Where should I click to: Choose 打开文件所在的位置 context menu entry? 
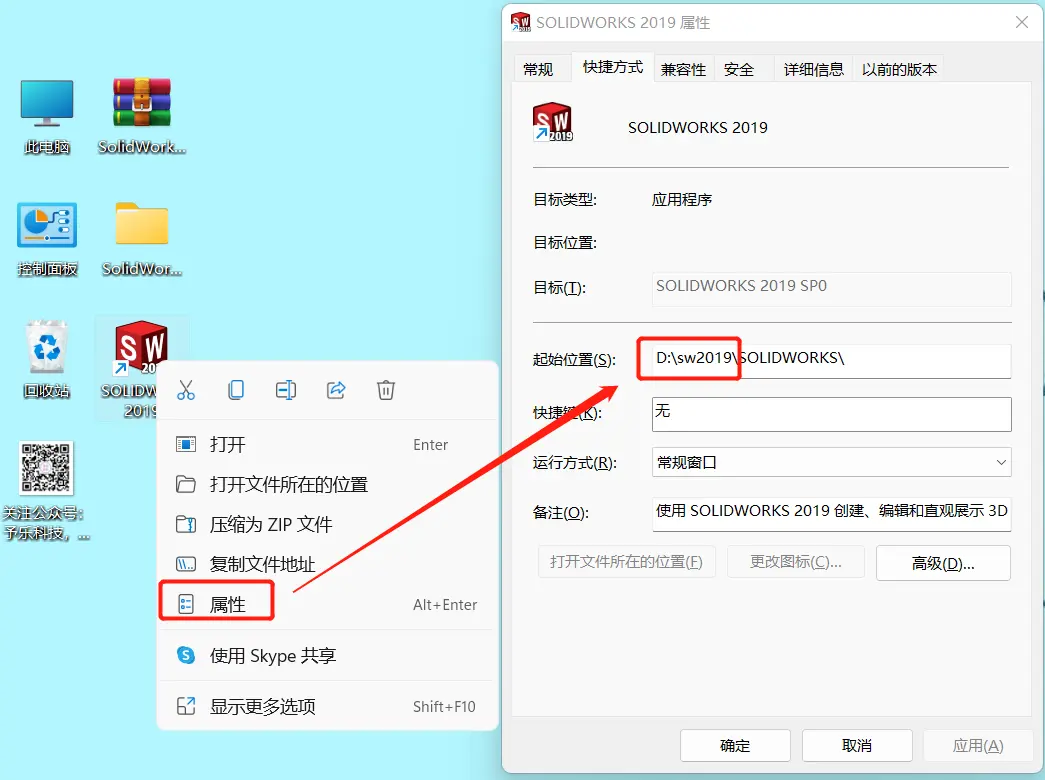pyautogui.click(x=328, y=485)
